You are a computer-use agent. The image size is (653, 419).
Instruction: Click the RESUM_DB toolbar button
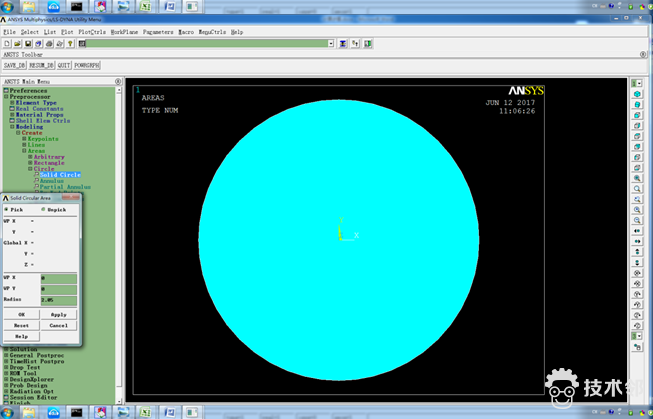click(x=41, y=65)
